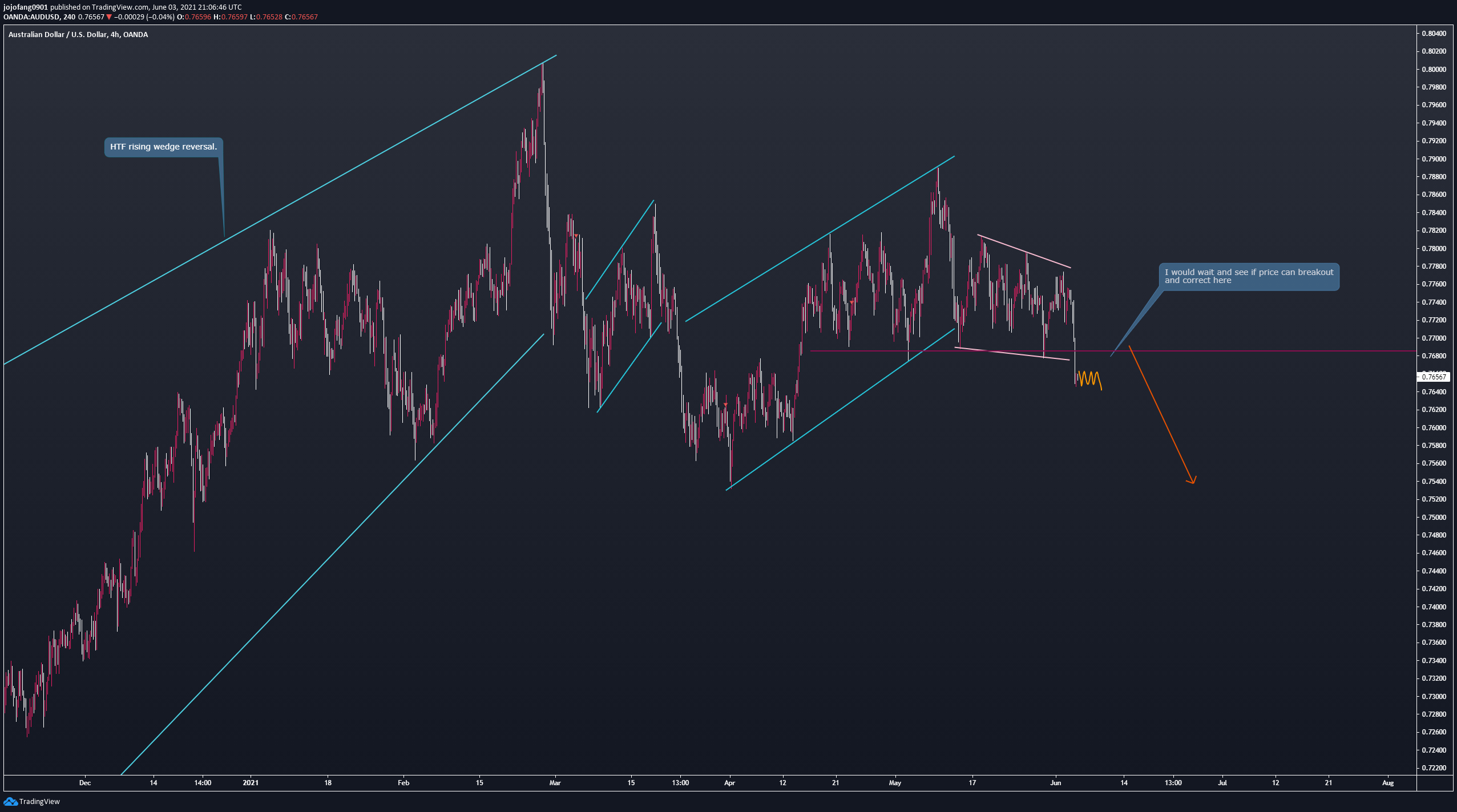Click the 0.76000 price axis label
The height and width of the screenshot is (812, 1457).
[1434, 428]
